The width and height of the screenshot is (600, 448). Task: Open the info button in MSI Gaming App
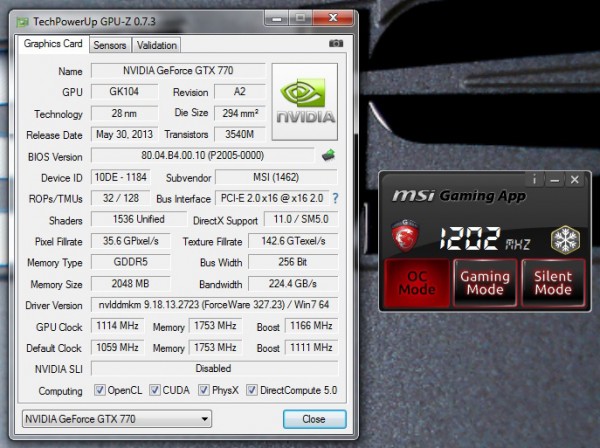[x=534, y=179]
